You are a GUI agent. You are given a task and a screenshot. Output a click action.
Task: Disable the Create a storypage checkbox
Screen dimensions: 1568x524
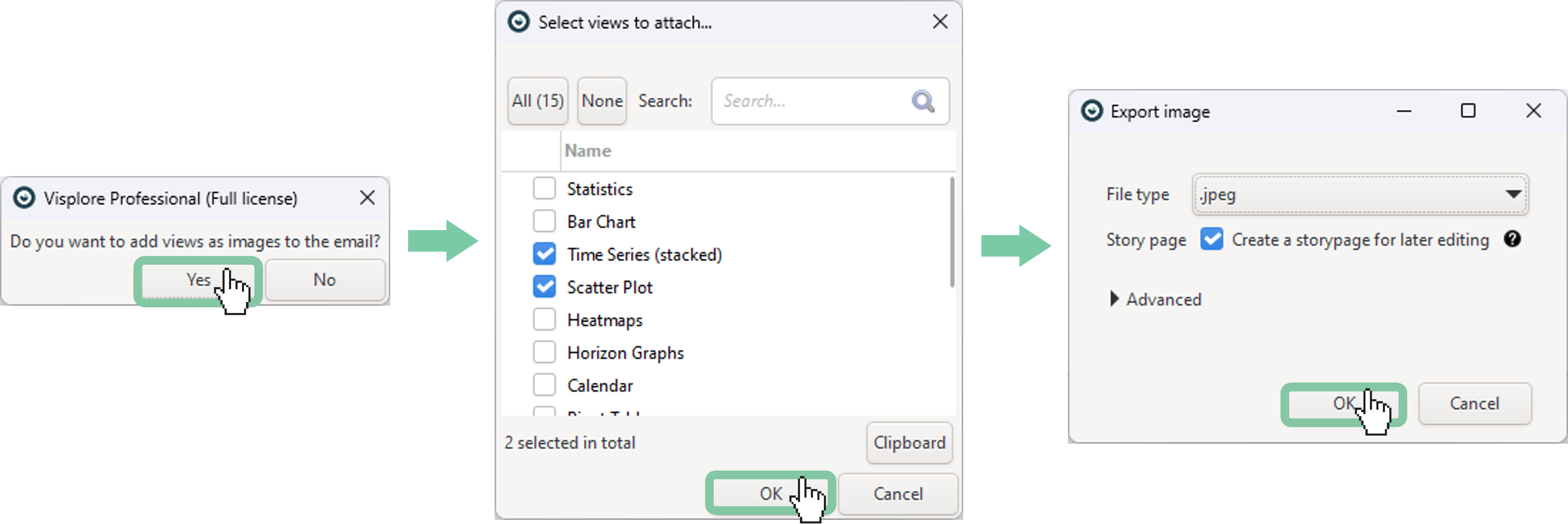(x=1211, y=239)
